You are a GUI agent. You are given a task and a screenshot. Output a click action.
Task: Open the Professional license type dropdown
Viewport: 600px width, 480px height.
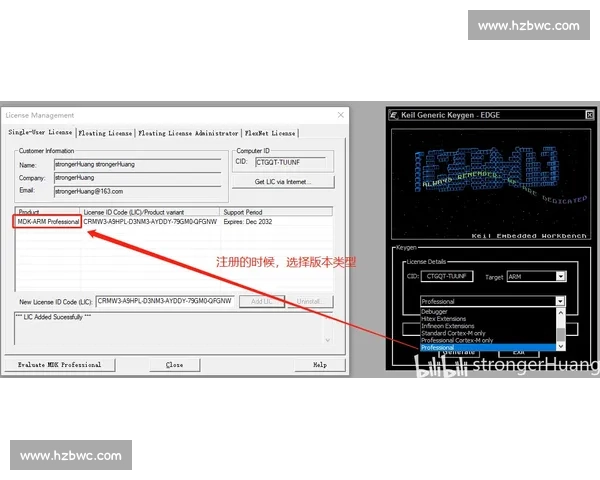(560, 301)
